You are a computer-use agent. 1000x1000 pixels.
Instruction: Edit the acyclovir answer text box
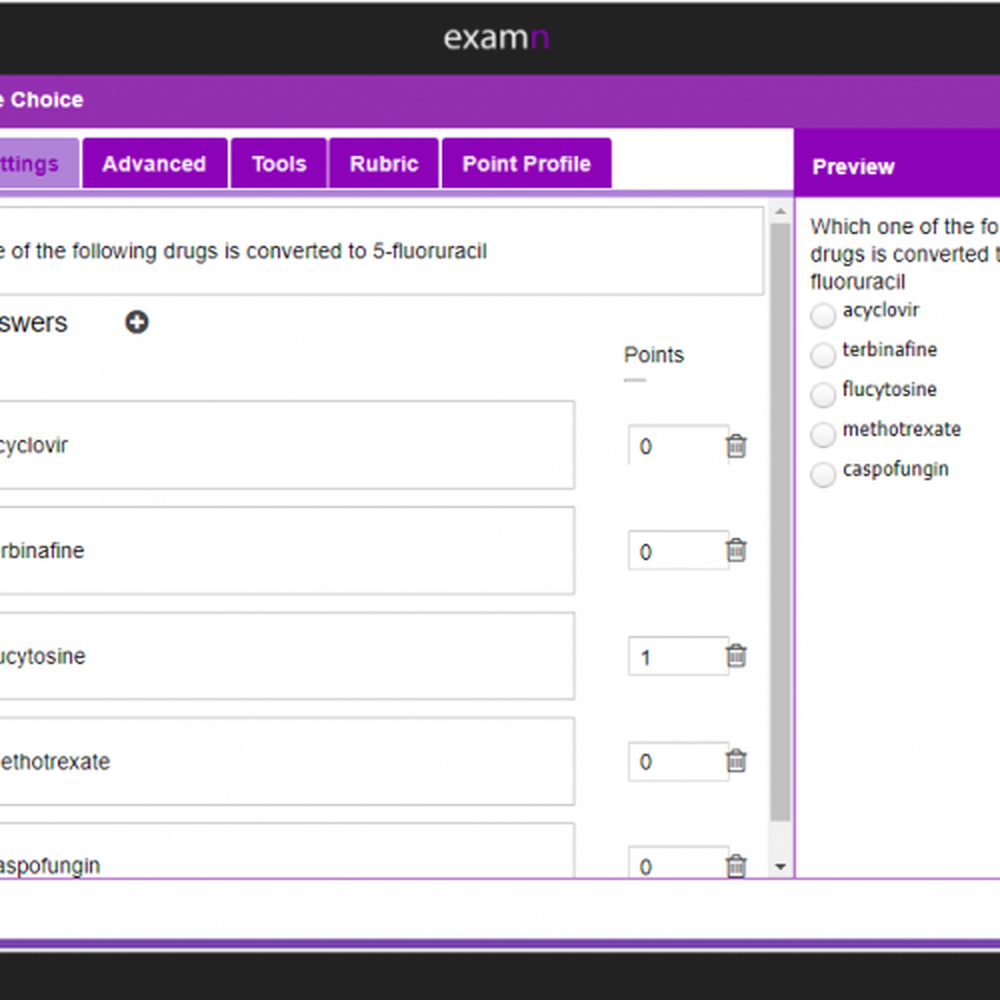(286, 445)
